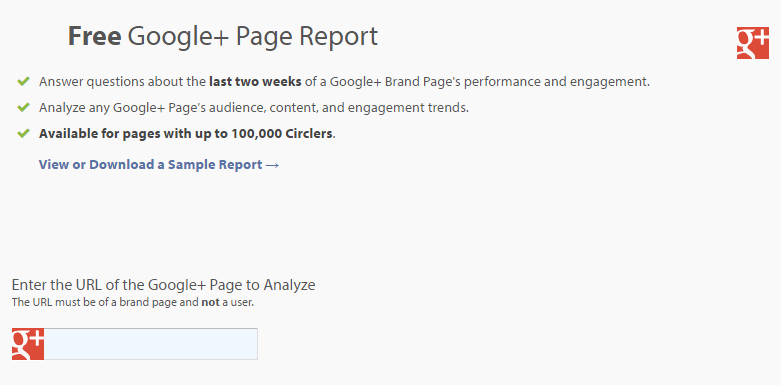781x385 pixels.
Task: Click the arrow after 'Sample Report'
Action: click(272, 165)
